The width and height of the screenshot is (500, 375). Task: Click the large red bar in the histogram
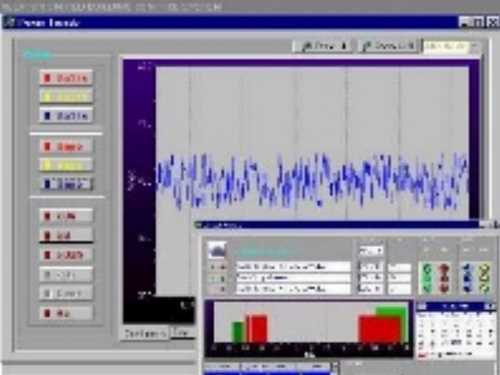(x=380, y=329)
